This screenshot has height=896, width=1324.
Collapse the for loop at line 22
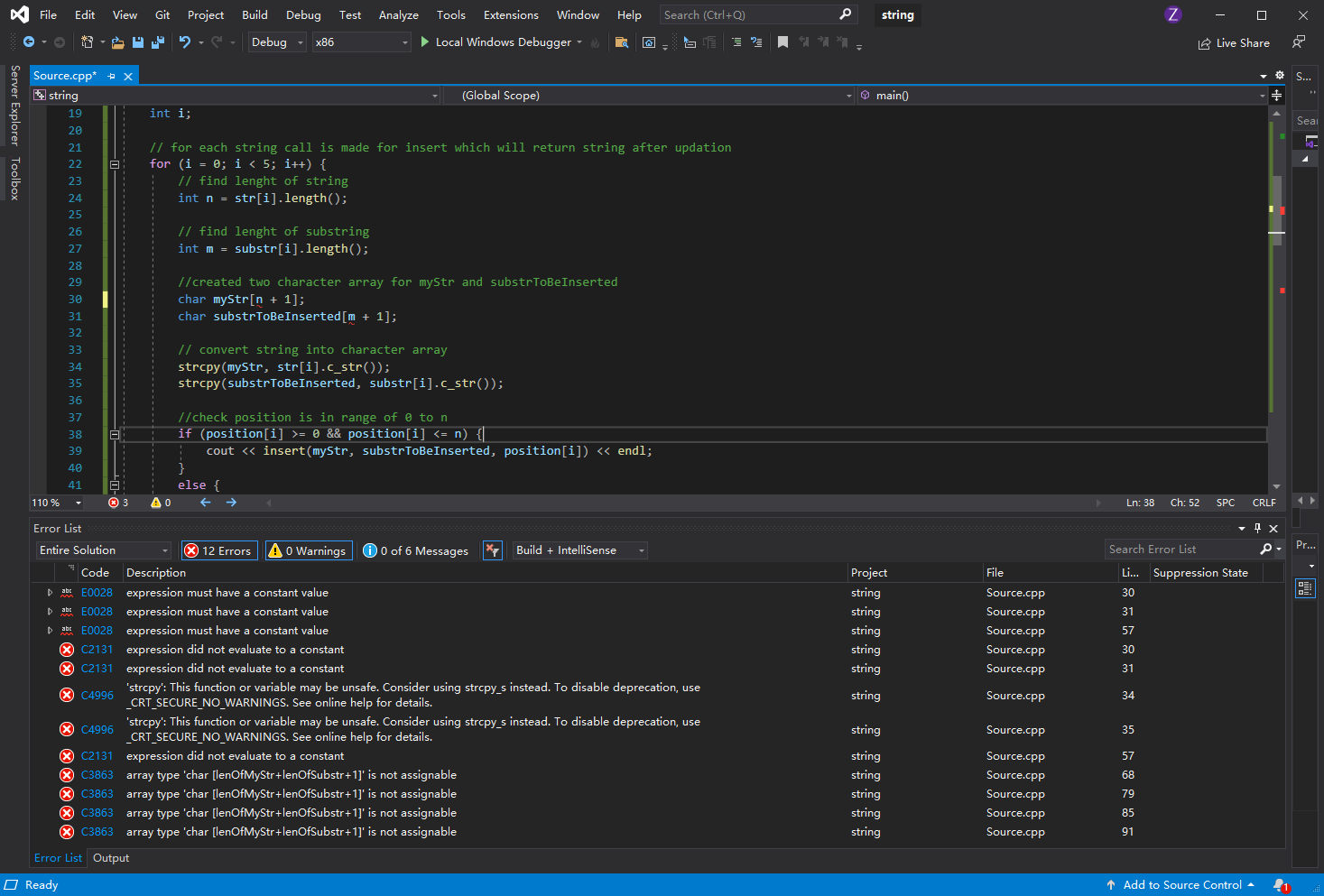tap(115, 164)
